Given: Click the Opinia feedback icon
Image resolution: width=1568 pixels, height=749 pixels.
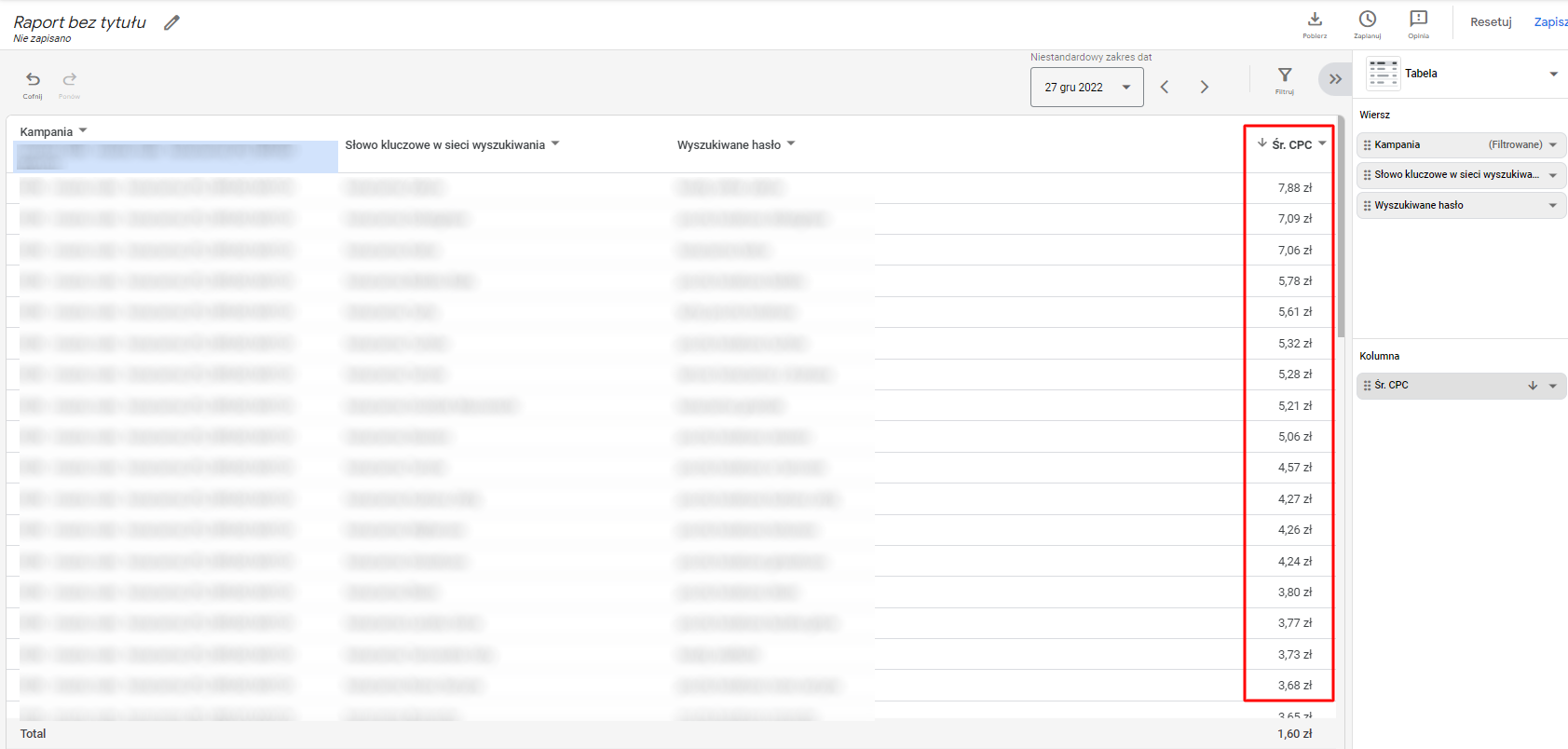Looking at the screenshot, I should click(x=1419, y=19).
